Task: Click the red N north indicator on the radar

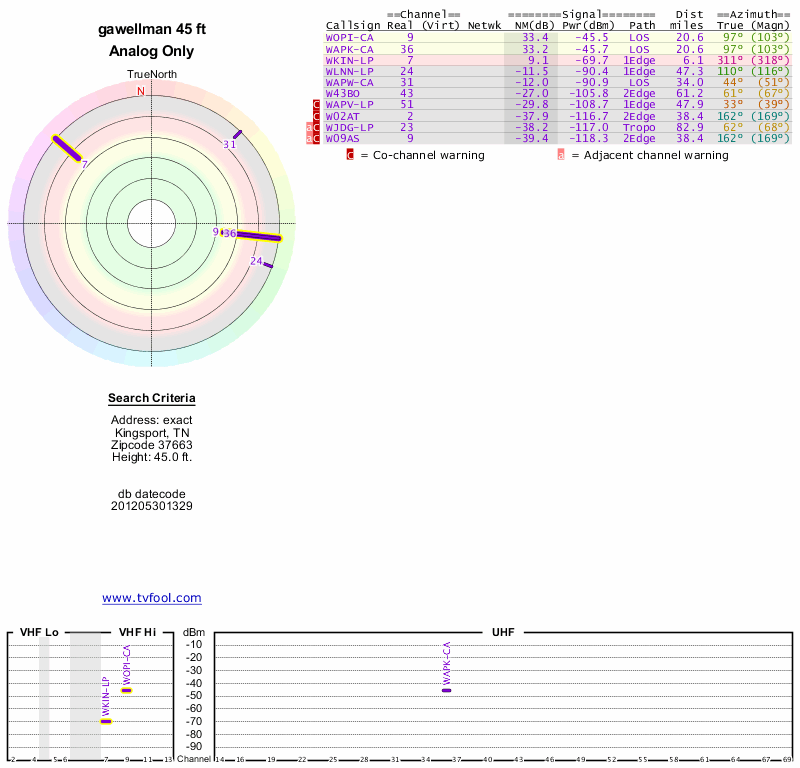Action: [x=141, y=91]
